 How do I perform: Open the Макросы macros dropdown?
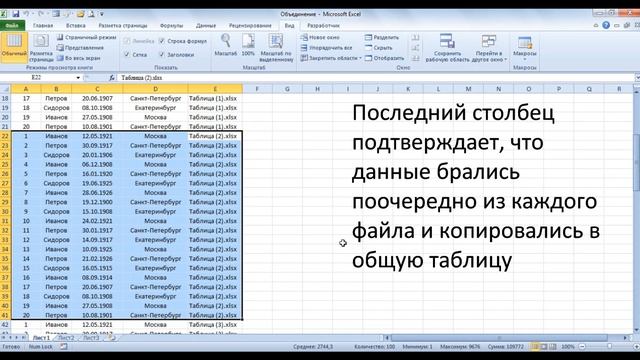(524, 48)
